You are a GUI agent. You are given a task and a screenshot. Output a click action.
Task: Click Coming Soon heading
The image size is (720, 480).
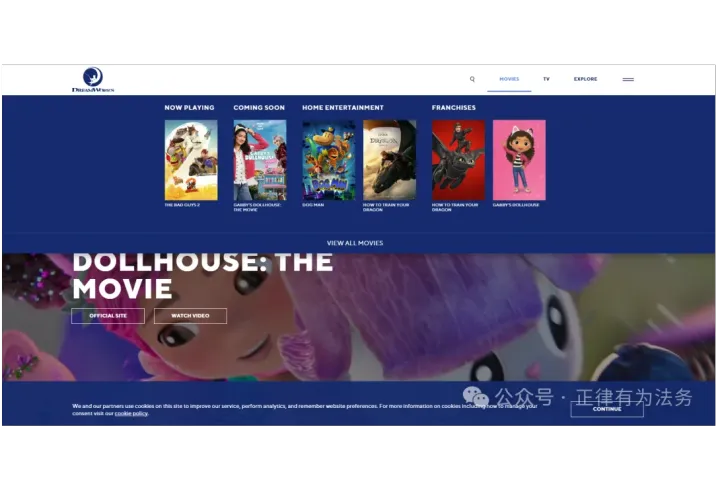(259, 107)
